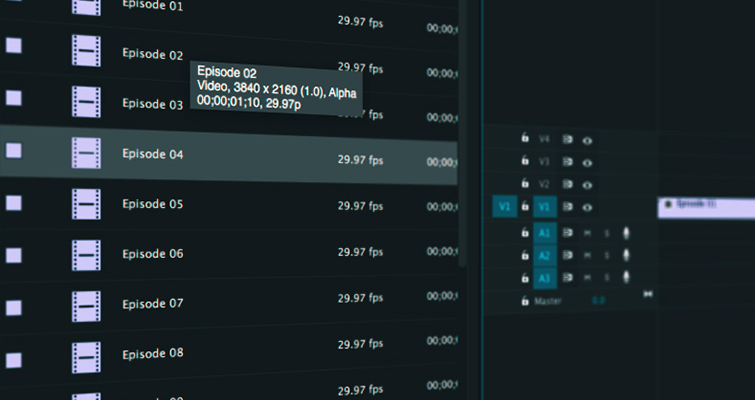Mute audio track A2
Viewport: 755px width, 400px height.
coord(587,255)
